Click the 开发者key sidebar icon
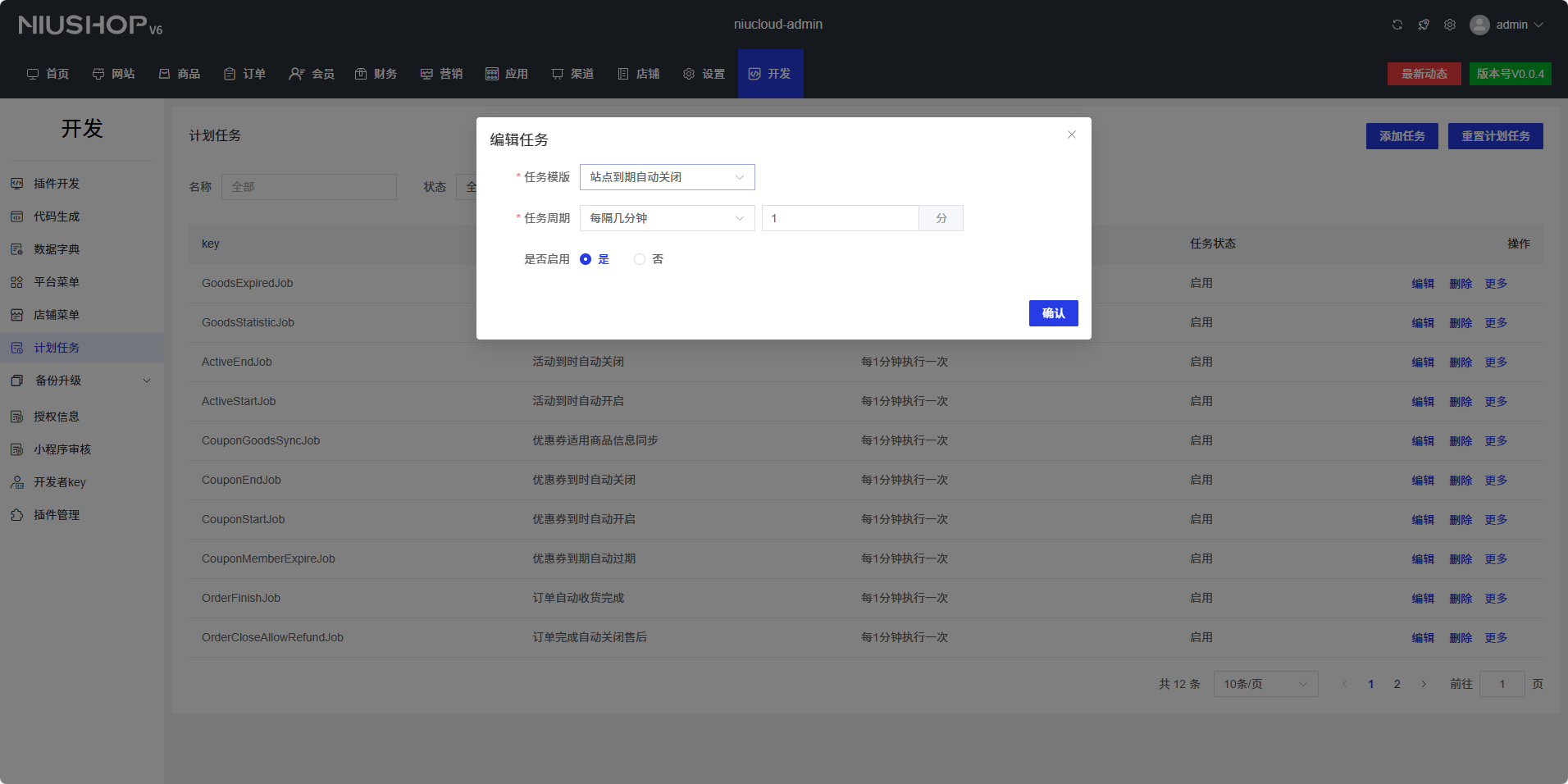 pyautogui.click(x=17, y=482)
